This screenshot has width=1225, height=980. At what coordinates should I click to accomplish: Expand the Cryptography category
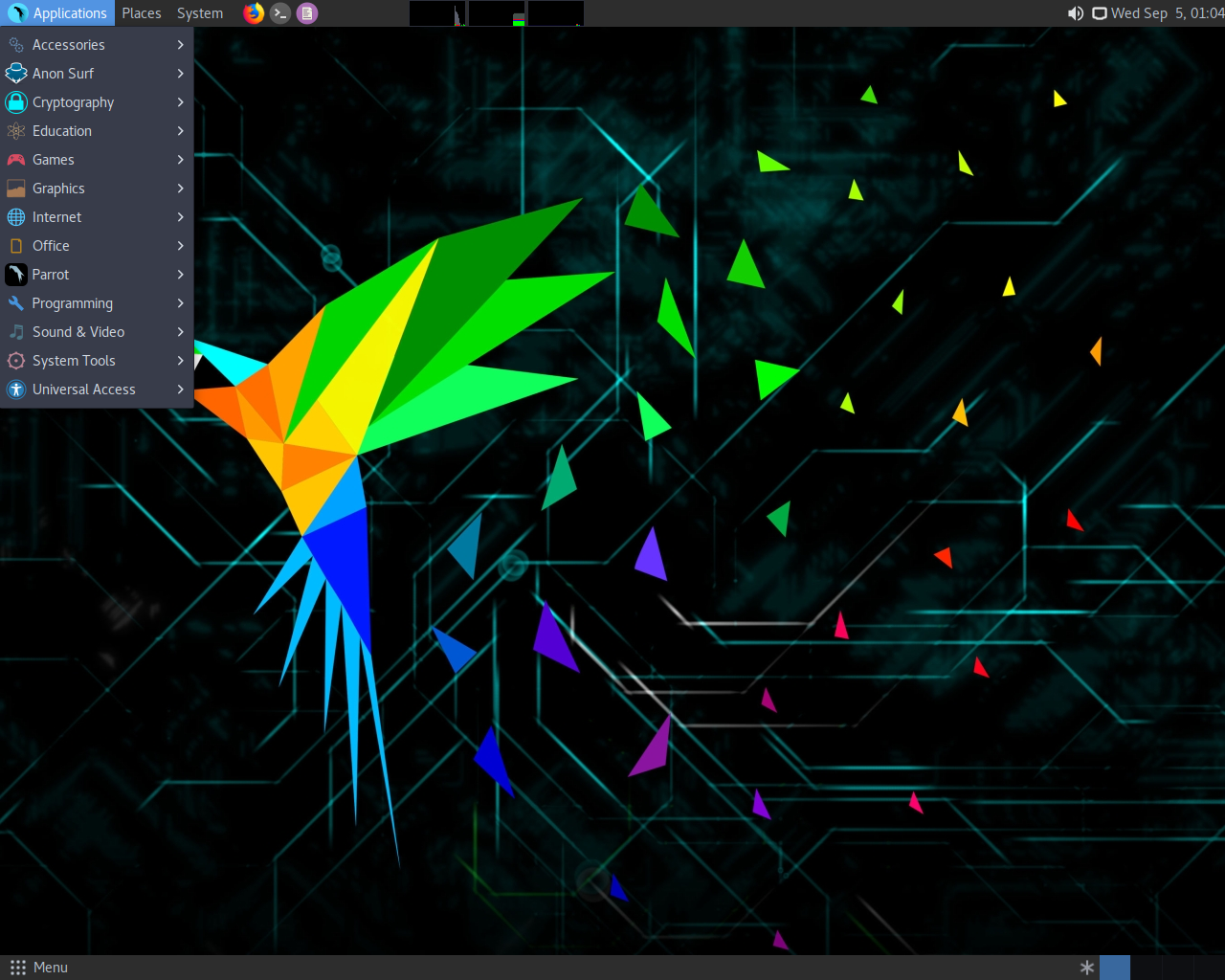click(x=97, y=102)
